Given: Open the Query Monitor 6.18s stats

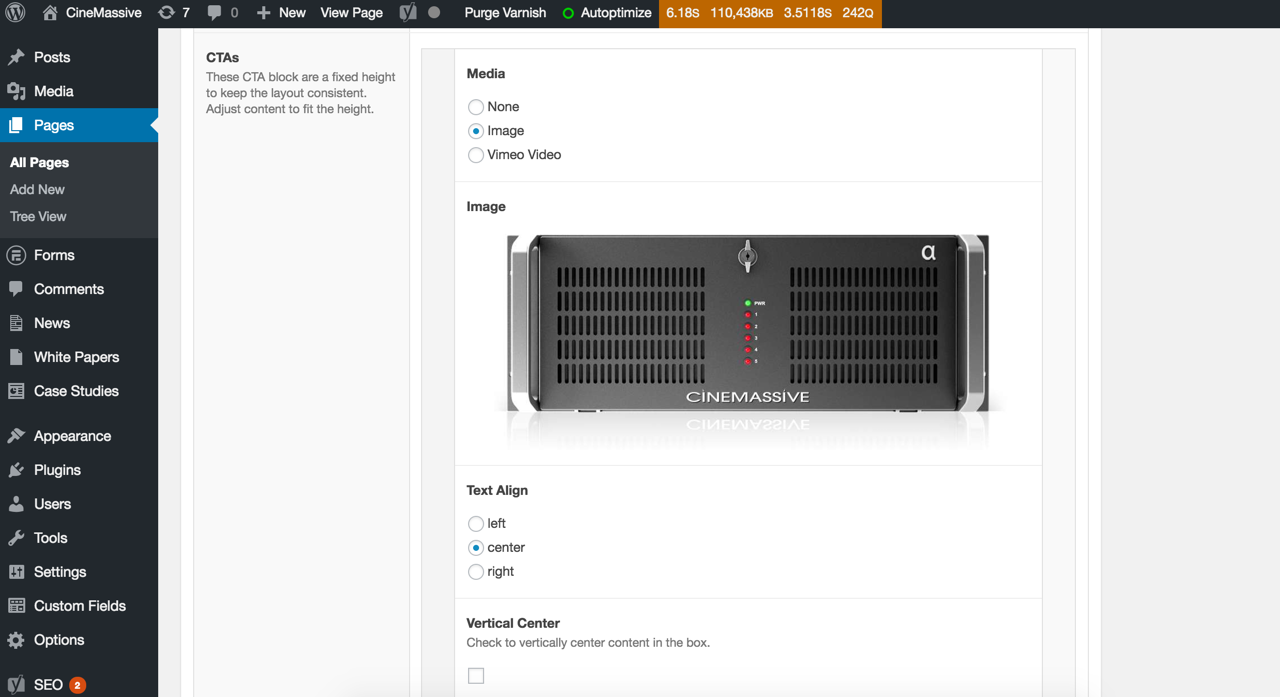Looking at the screenshot, I should click(x=683, y=13).
